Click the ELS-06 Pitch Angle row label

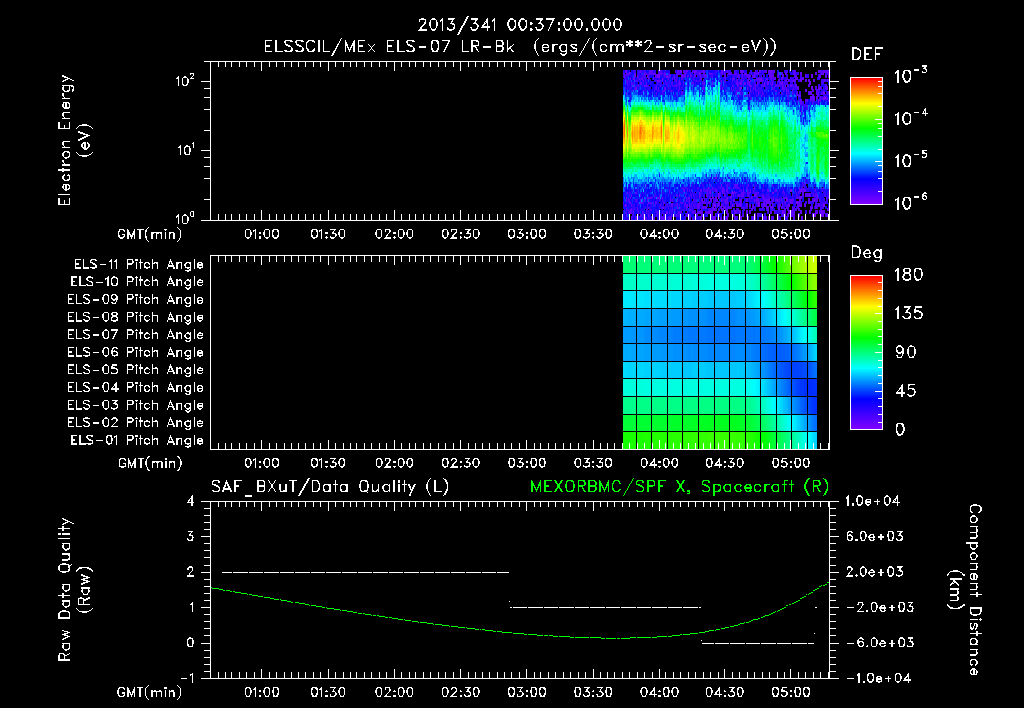(135, 353)
